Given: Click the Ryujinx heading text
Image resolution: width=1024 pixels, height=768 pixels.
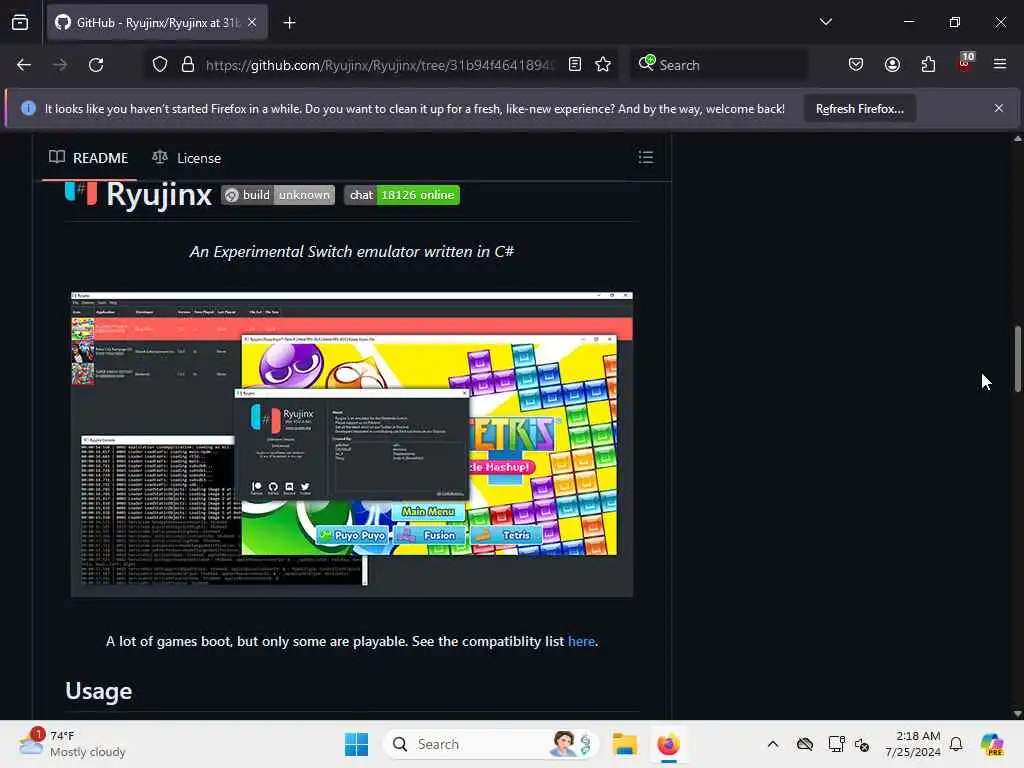Looking at the screenshot, I should [159, 195].
